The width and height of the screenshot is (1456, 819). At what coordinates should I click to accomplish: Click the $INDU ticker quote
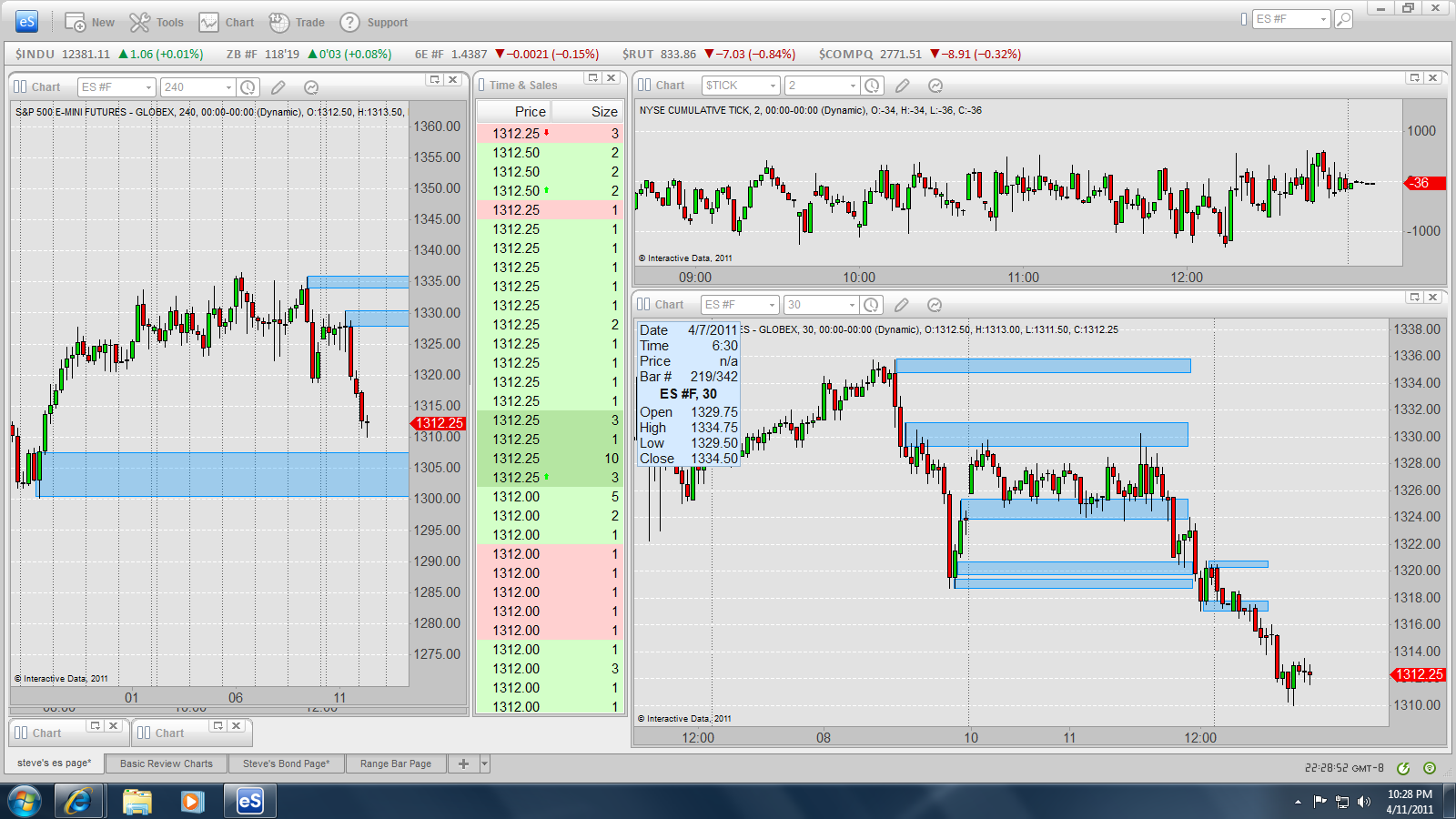(109, 54)
